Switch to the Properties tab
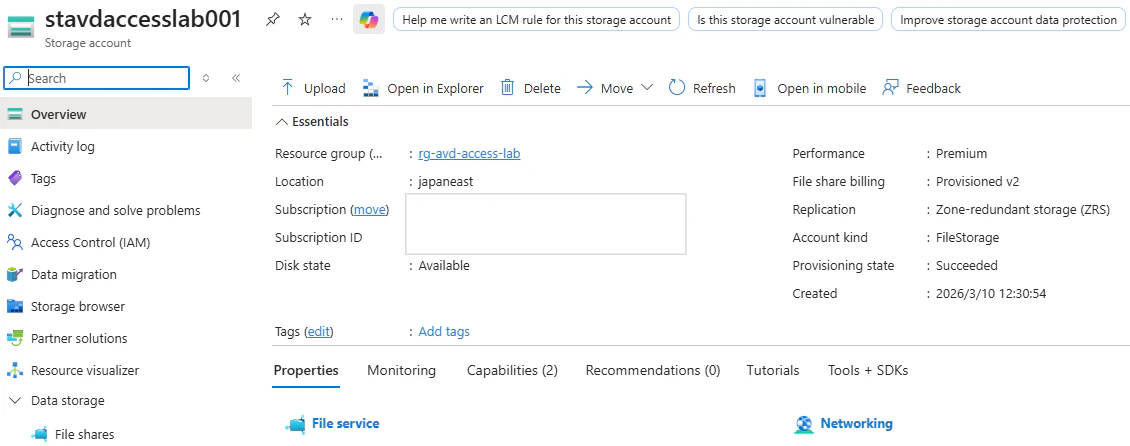Image resolution: width=1130 pixels, height=446 pixels. (x=306, y=370)
